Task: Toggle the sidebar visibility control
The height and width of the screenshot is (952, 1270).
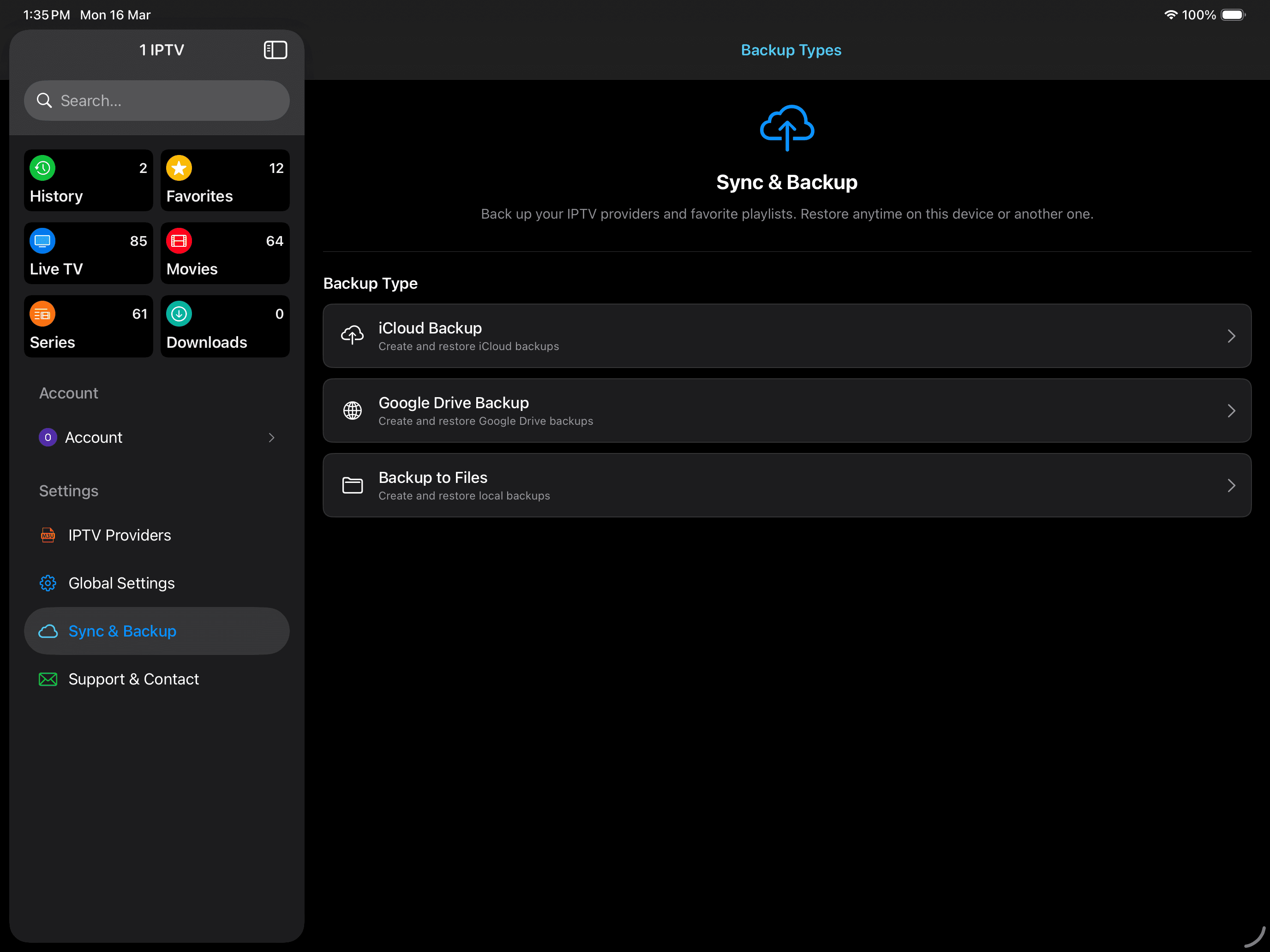Action: coord(275,50)
